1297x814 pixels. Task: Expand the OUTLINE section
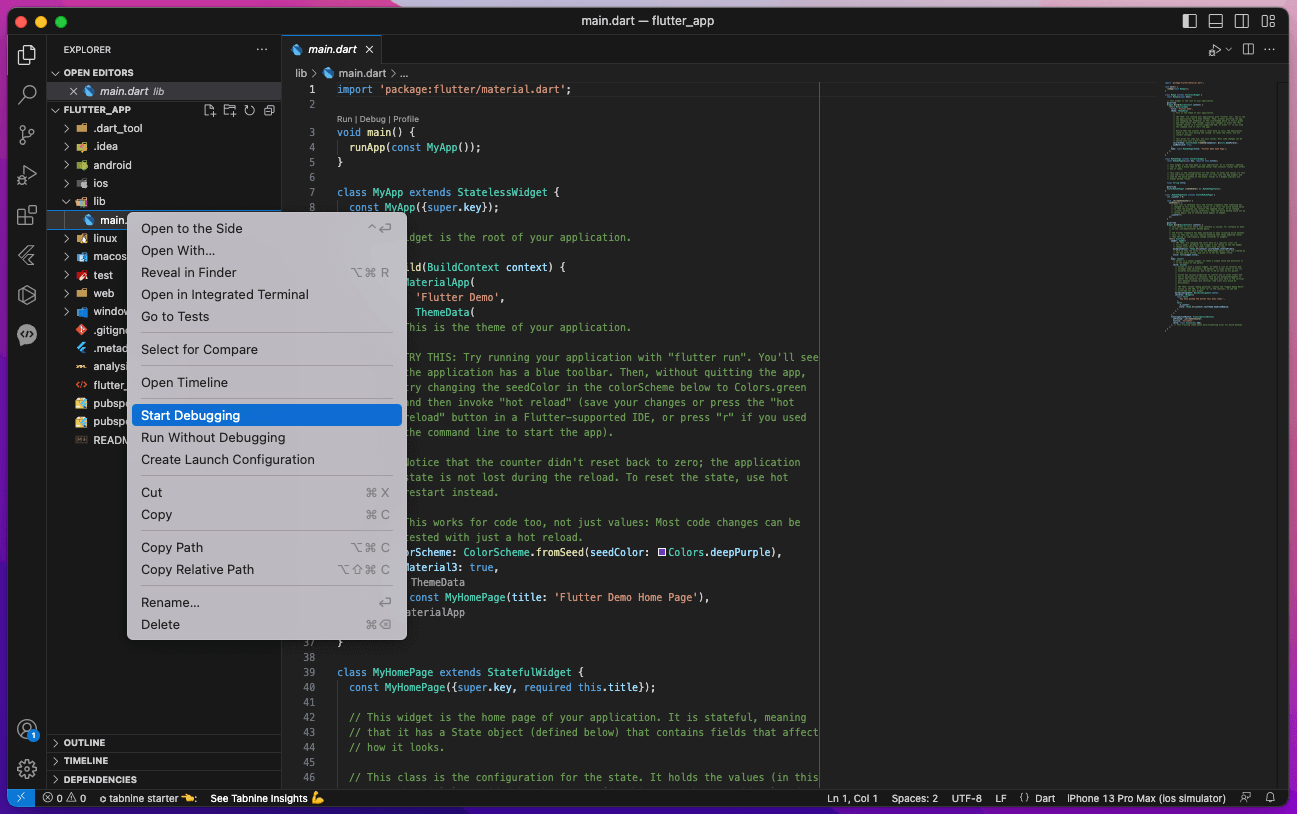pos(84,743)
